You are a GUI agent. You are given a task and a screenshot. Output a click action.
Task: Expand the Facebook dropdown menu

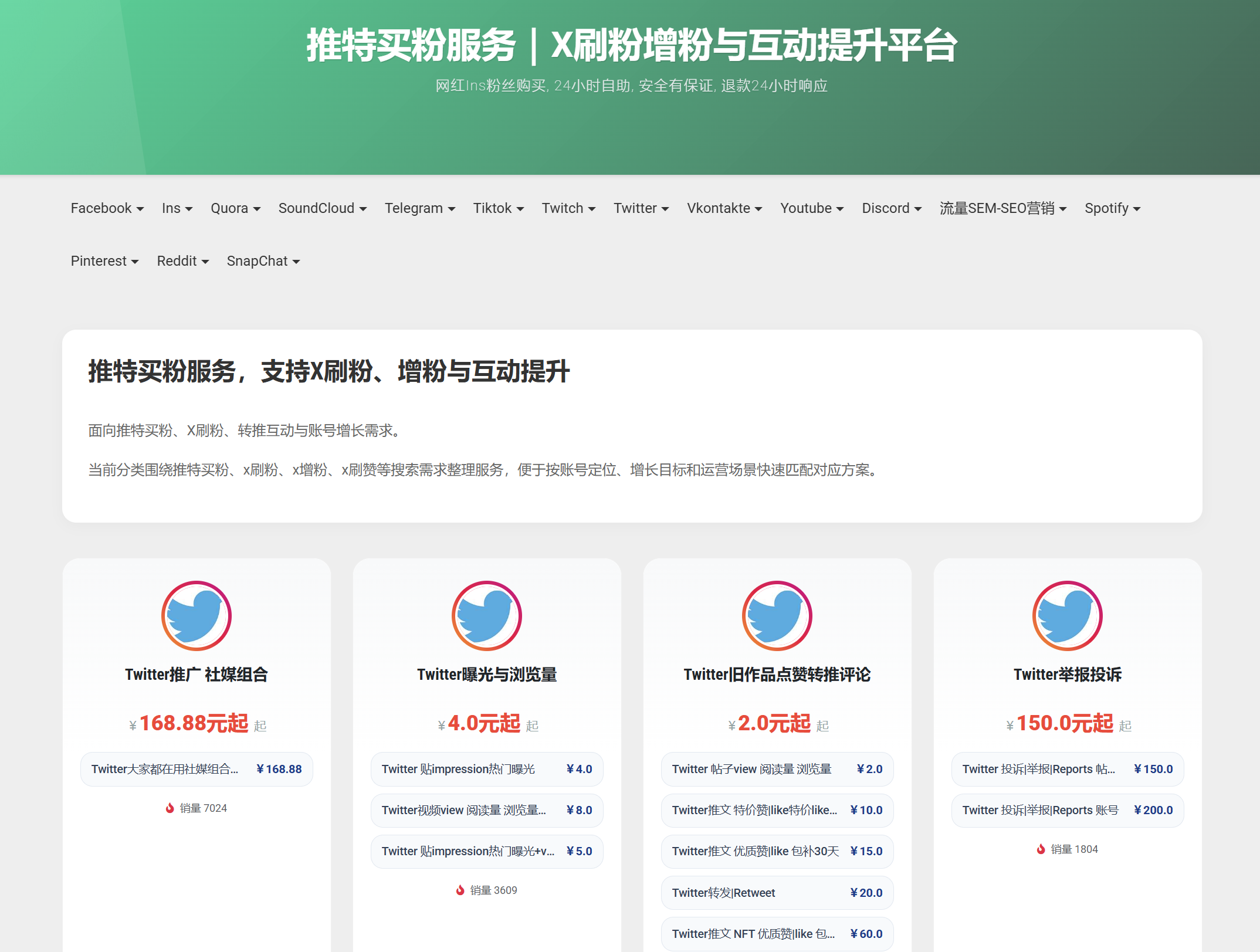(x=107, y=208)
